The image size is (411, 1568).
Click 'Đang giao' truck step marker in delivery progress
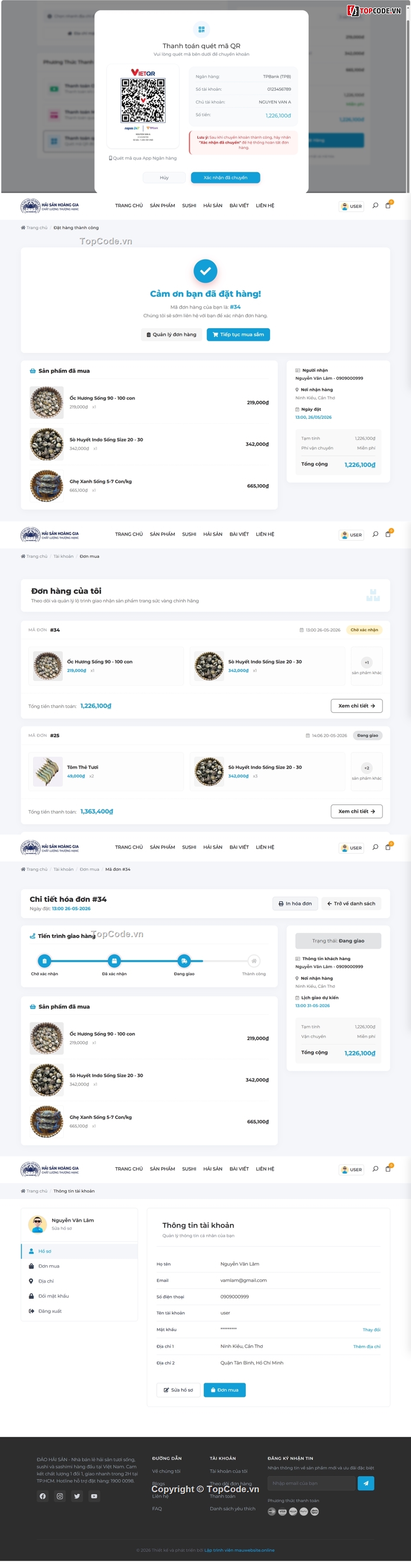(183, 961)
